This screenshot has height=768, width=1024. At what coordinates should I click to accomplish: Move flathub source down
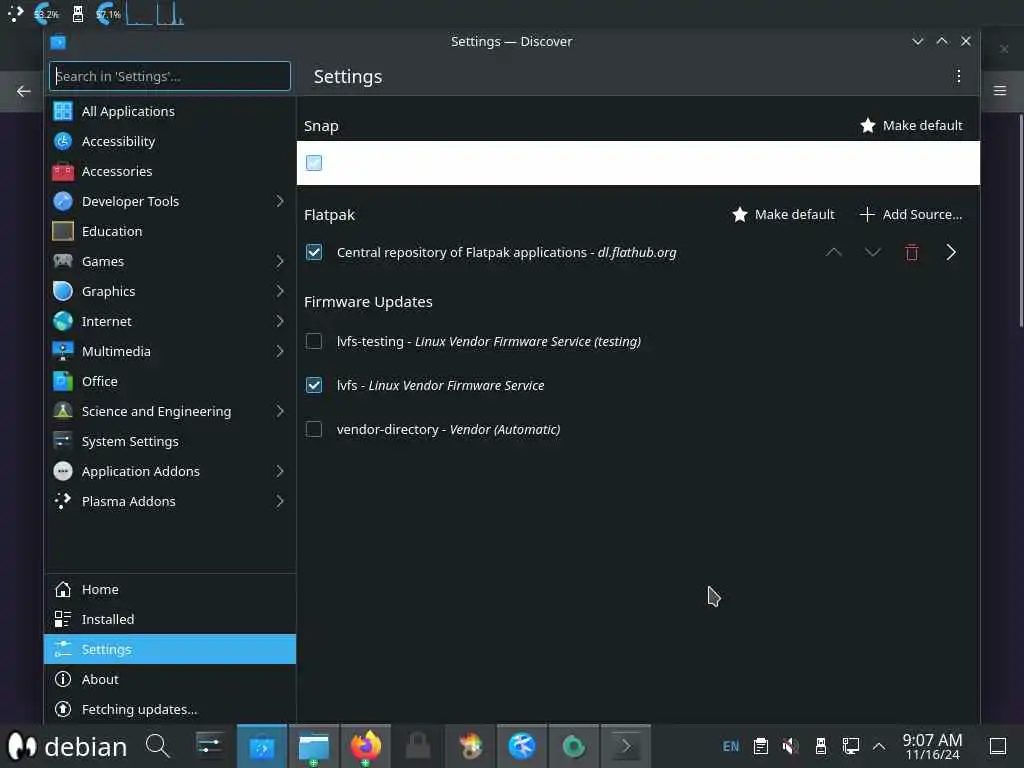coord(872,252)
